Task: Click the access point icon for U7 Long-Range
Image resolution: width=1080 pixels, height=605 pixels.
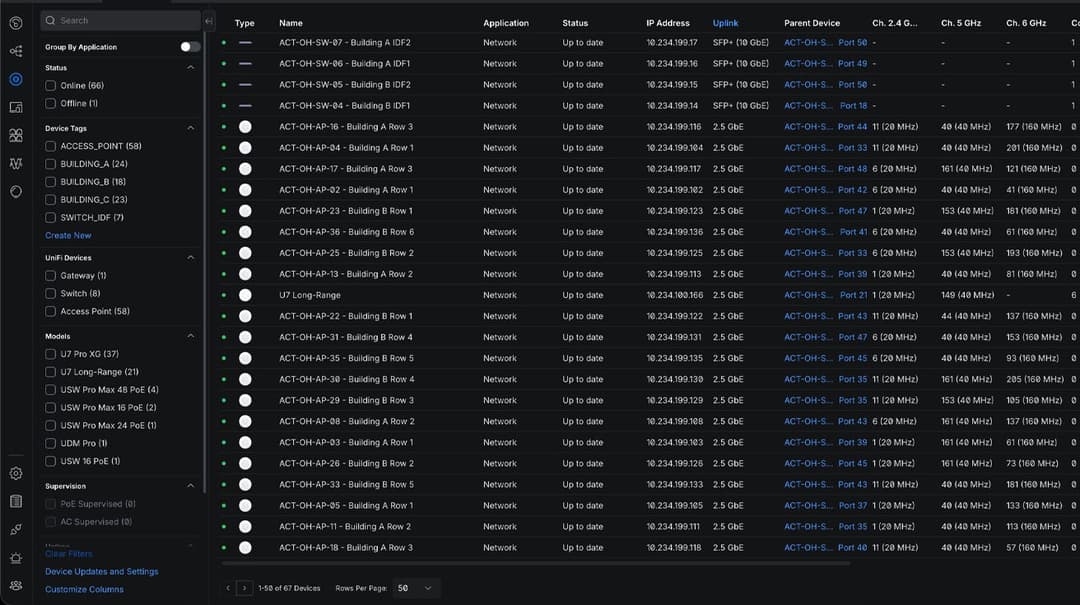Action: [245, 295]
